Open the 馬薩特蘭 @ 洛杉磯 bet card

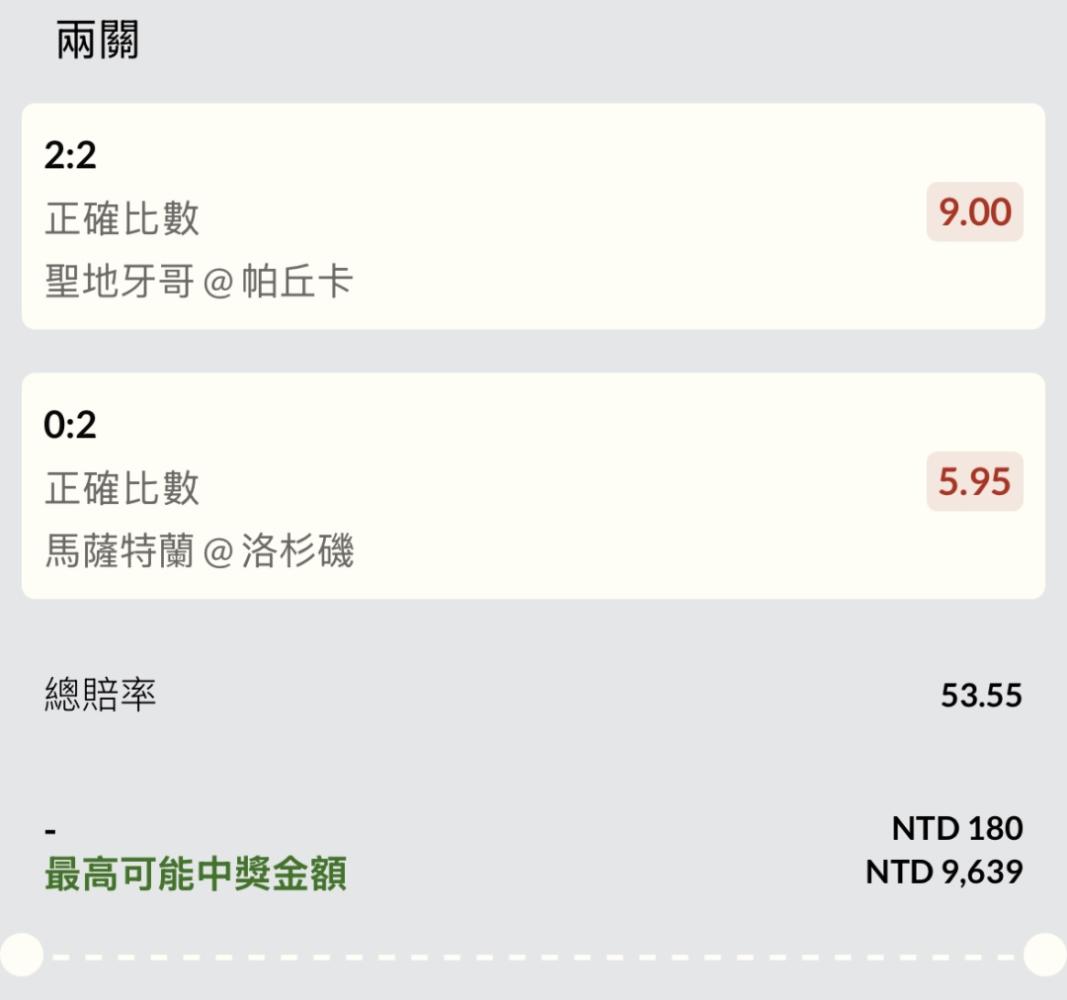click(x=533, y=486)
